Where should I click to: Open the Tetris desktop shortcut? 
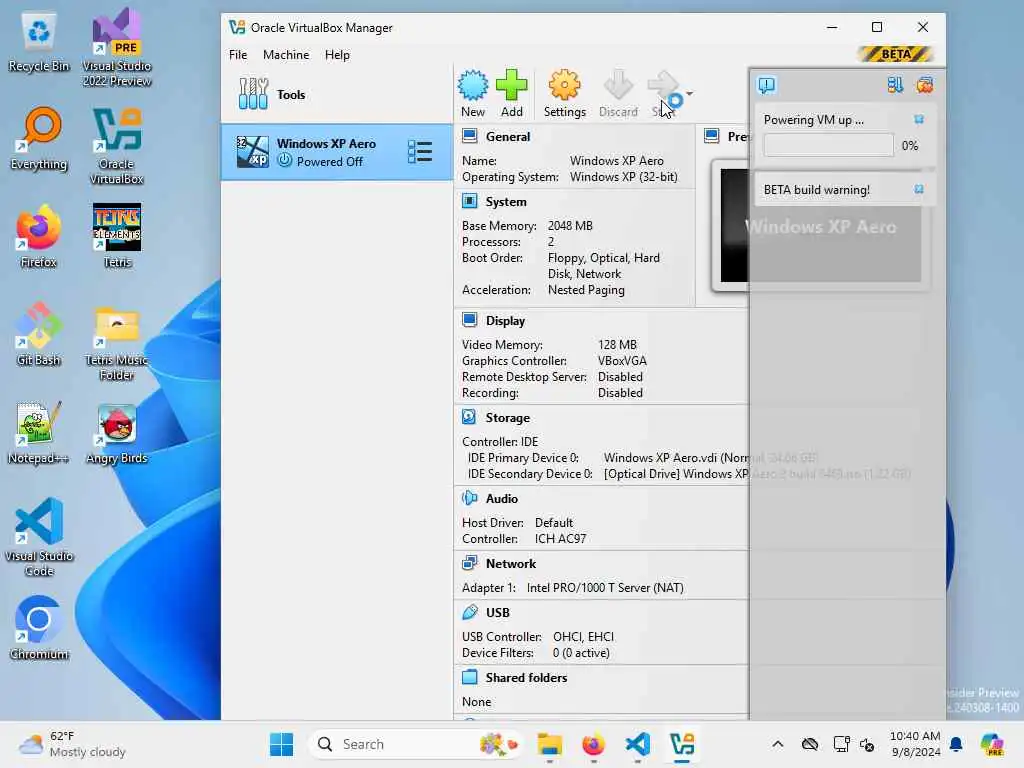click(x=117, y=236)
